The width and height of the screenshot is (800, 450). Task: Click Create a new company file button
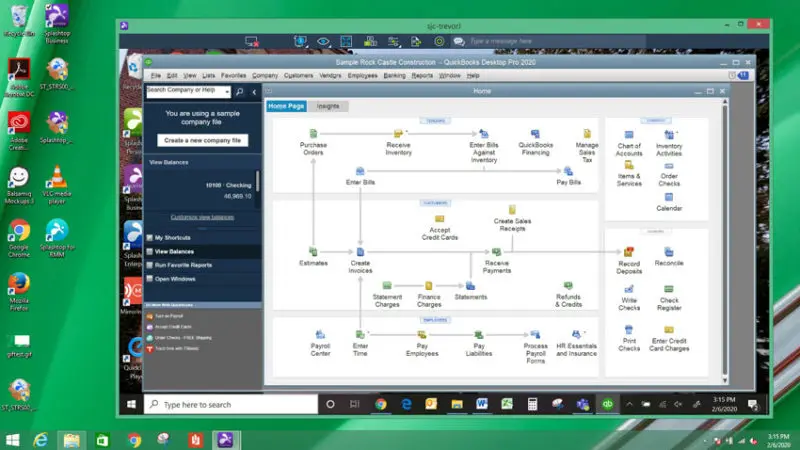point(203,140)
